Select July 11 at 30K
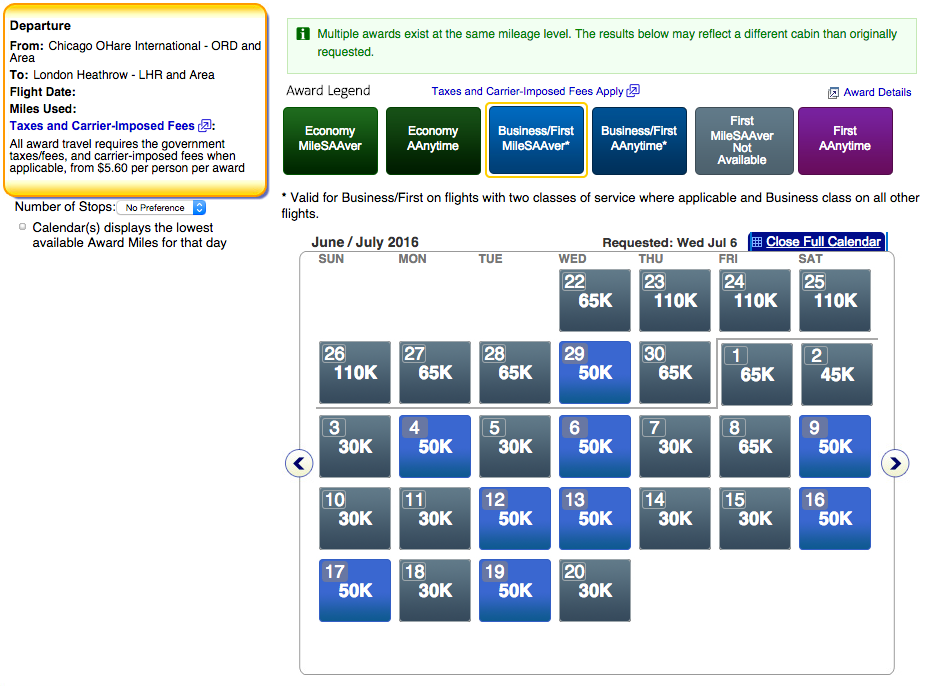Viewport: 926px width, 686px height. (x=435, y=518)
